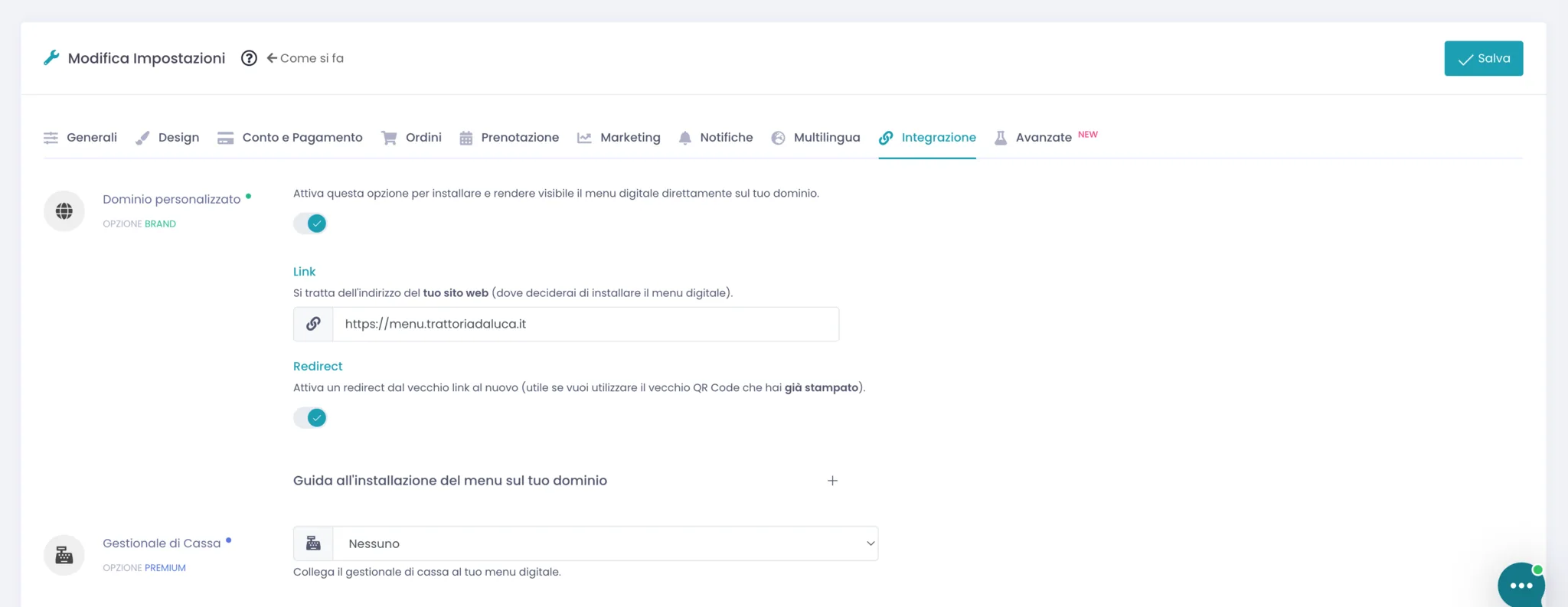Click the cash register icon beside the dropdown
Image resolution: width=1568 pixels, height=607 pixels.
click(x=313, y=543)
